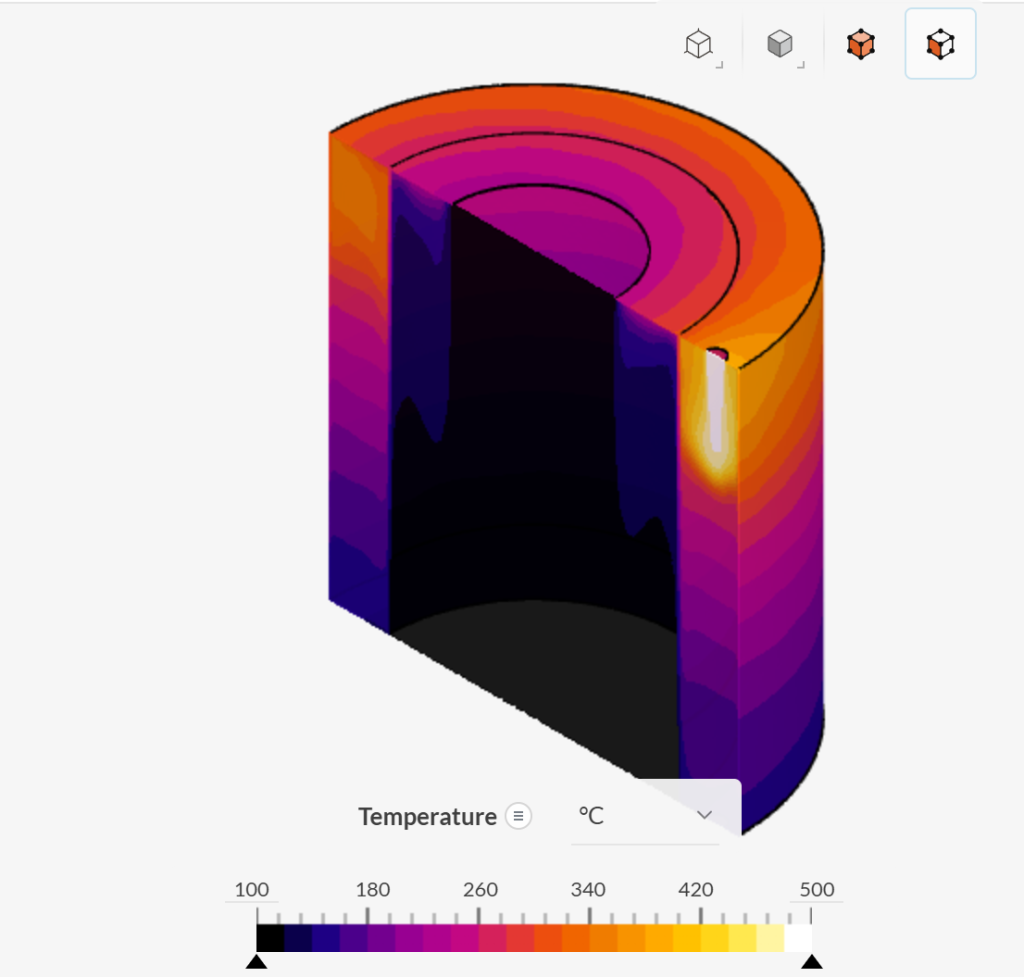Image resolution: width=1024 pixels, height=977 pixels.
Task: Click the black segment of the color bar
Action: coord(270,938)
